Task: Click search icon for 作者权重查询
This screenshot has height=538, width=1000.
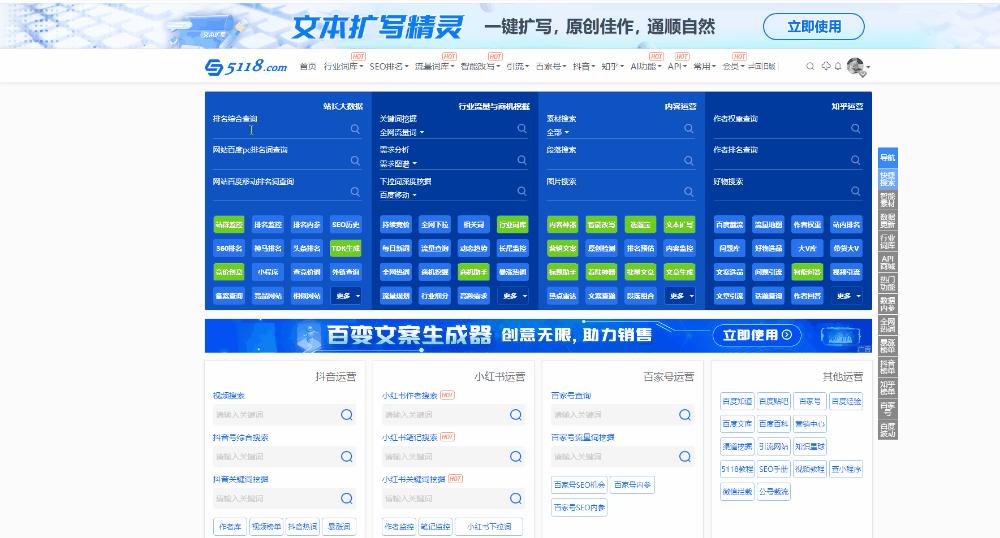Action: click(856, 129)
